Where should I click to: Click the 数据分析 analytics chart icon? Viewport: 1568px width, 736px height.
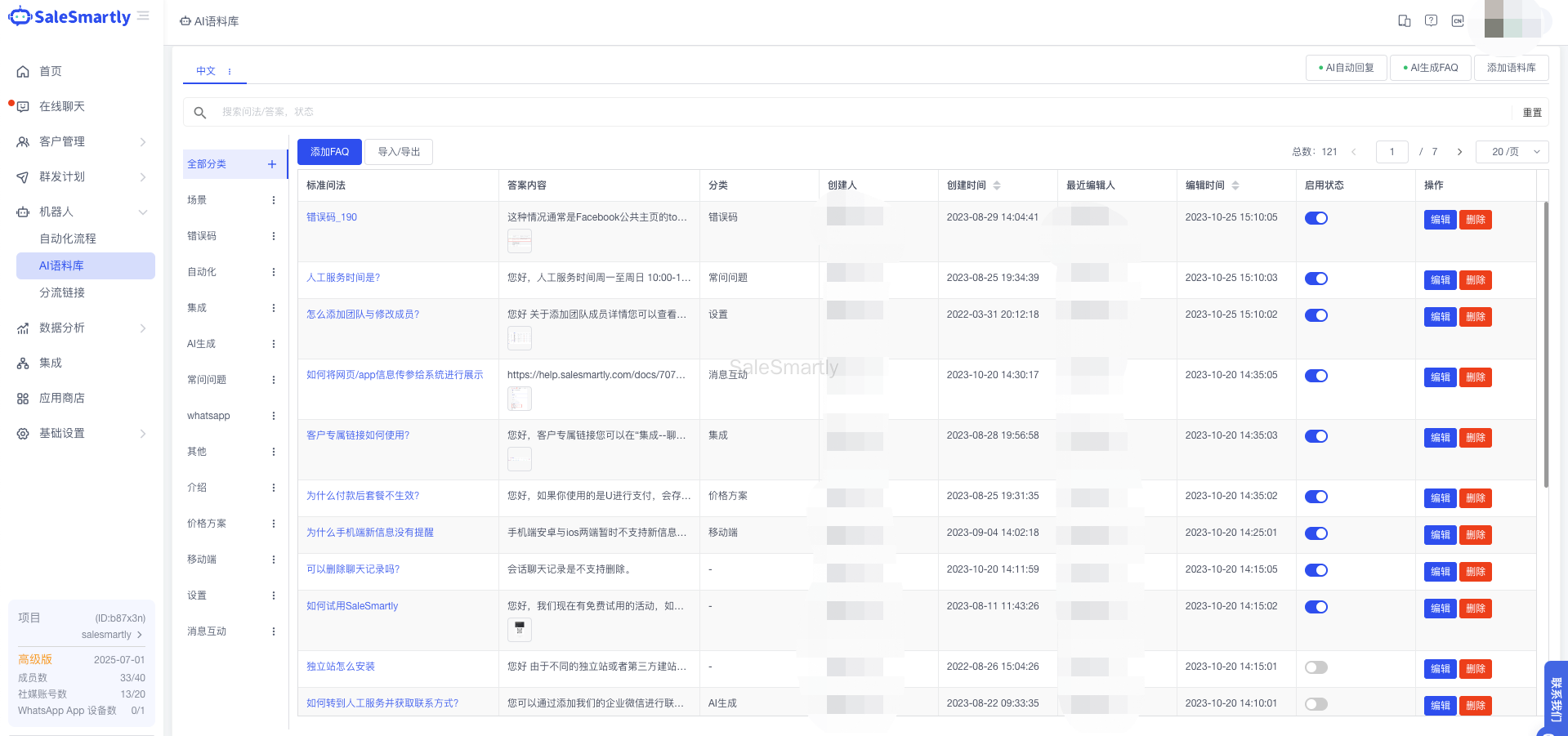coord(23,328)
